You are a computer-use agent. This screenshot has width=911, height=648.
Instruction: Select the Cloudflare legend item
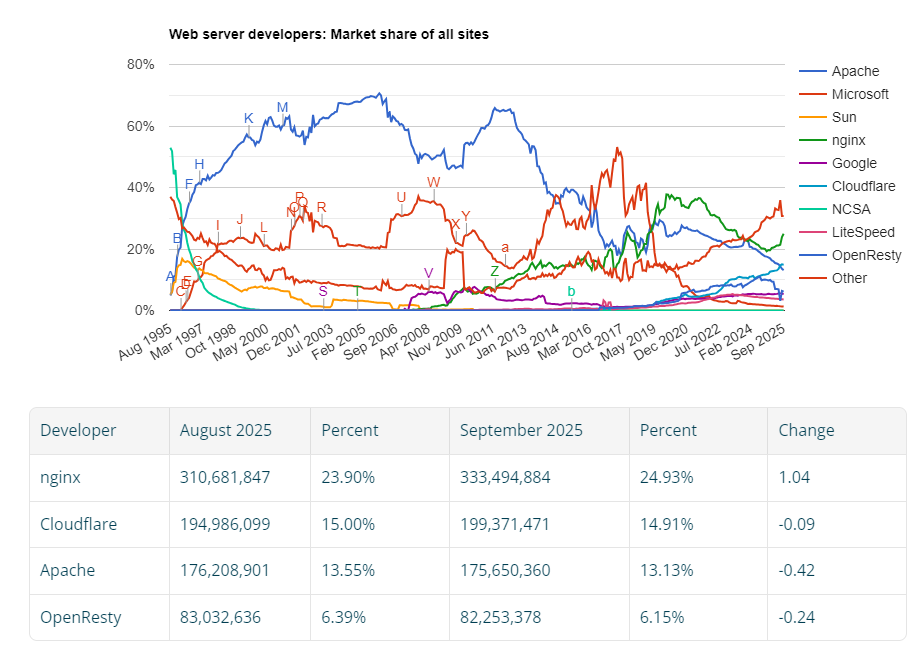pos(847,186)
